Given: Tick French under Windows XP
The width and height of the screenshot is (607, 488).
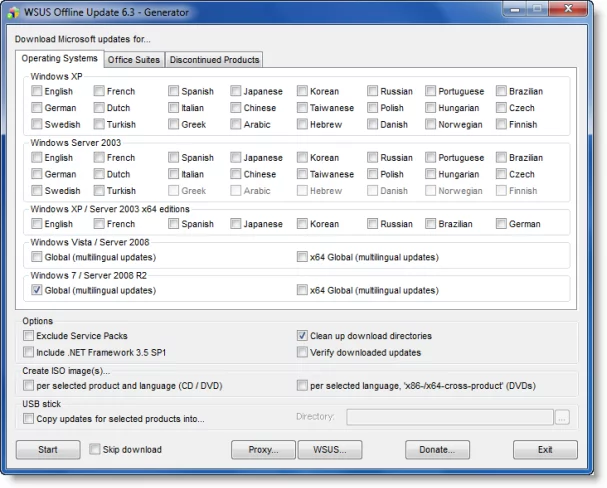Looking at the screenshot, I should [99, 91].
